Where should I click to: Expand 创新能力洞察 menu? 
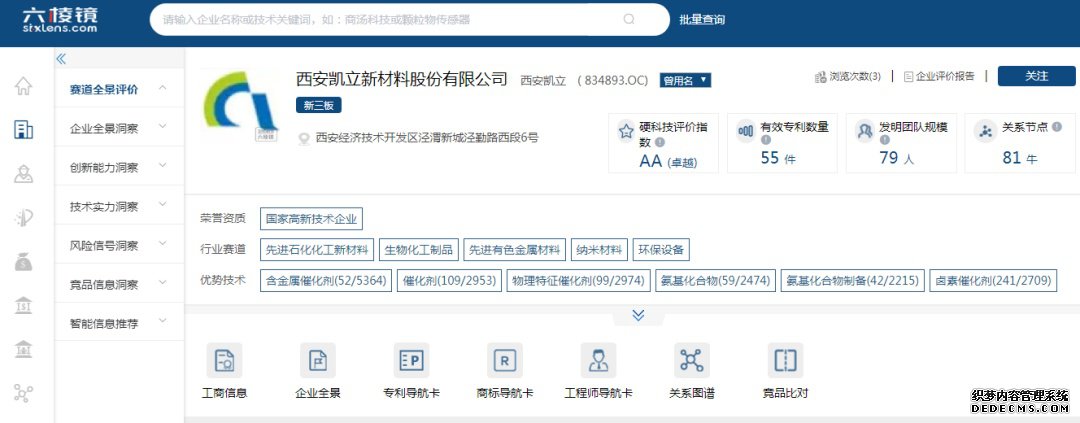[x=118, y=167]
